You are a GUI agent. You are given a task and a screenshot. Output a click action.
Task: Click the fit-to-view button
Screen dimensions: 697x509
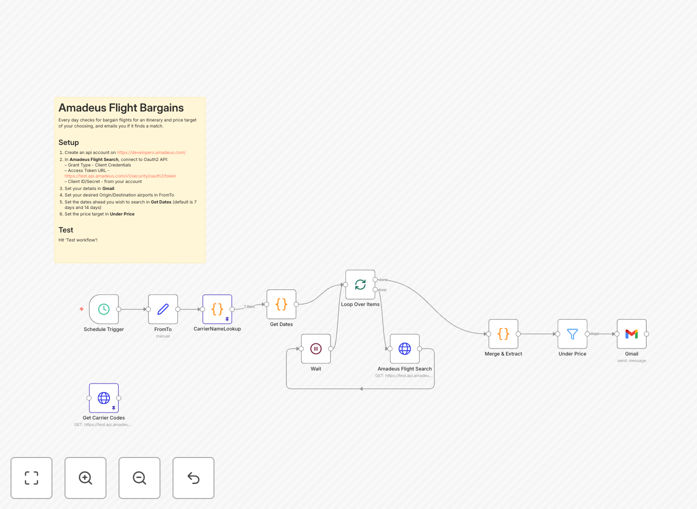coord(32,478)
